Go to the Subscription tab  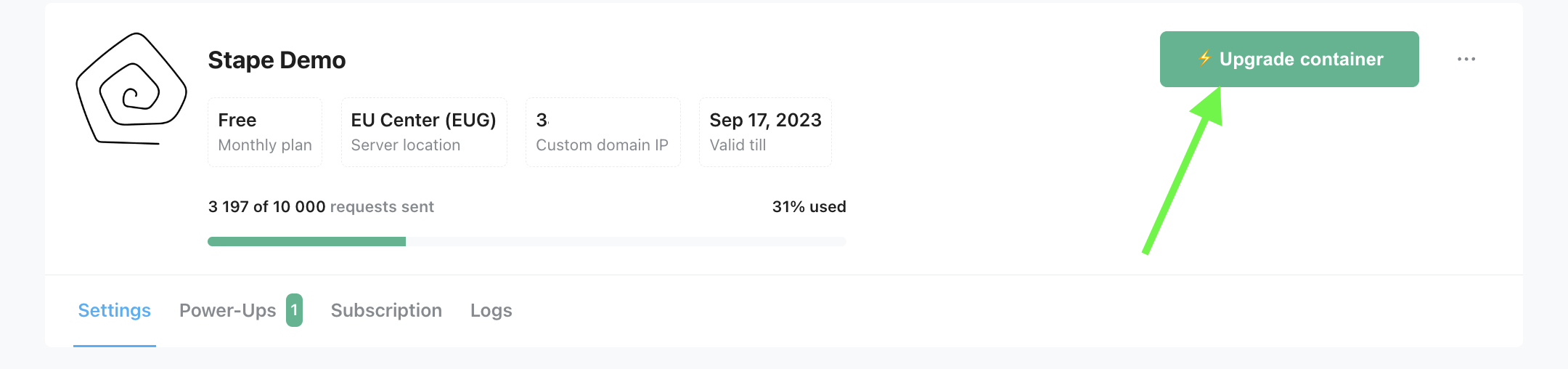(x=386, y=310)
